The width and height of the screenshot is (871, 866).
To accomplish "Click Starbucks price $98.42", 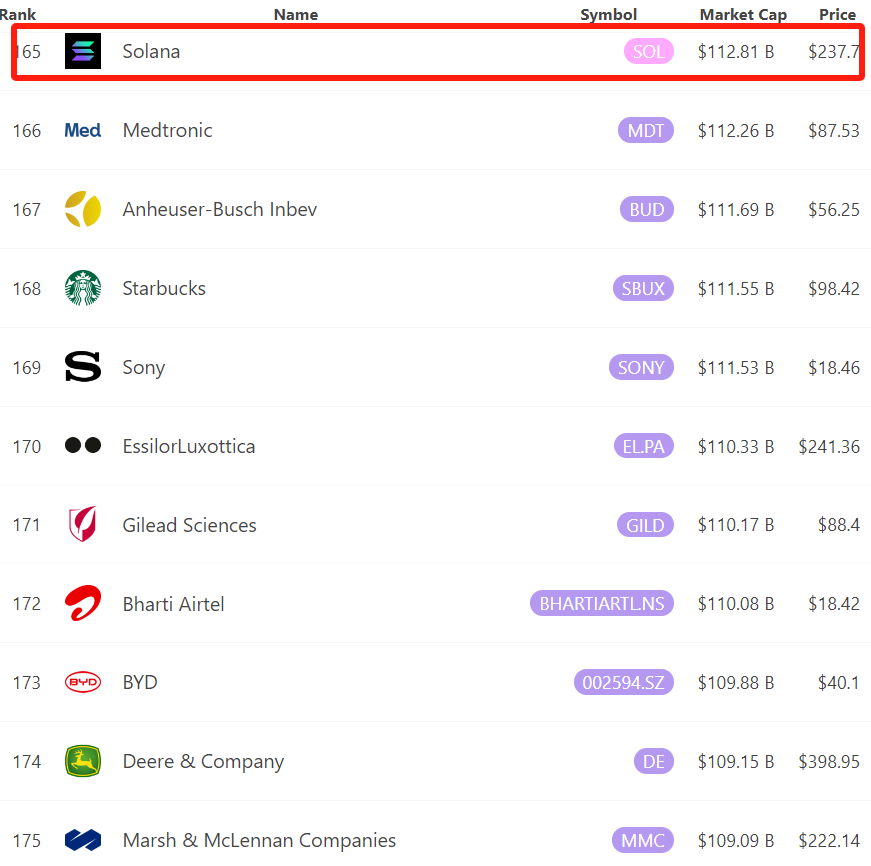I will [834, 288].
